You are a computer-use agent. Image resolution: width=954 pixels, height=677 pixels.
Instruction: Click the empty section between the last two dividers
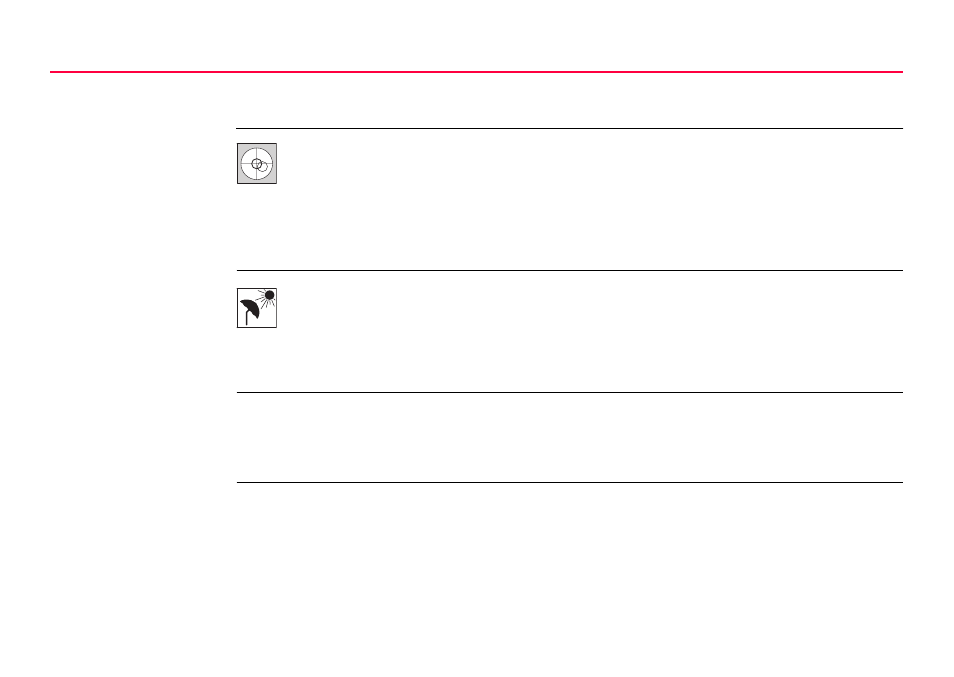[x=569, y=437]
